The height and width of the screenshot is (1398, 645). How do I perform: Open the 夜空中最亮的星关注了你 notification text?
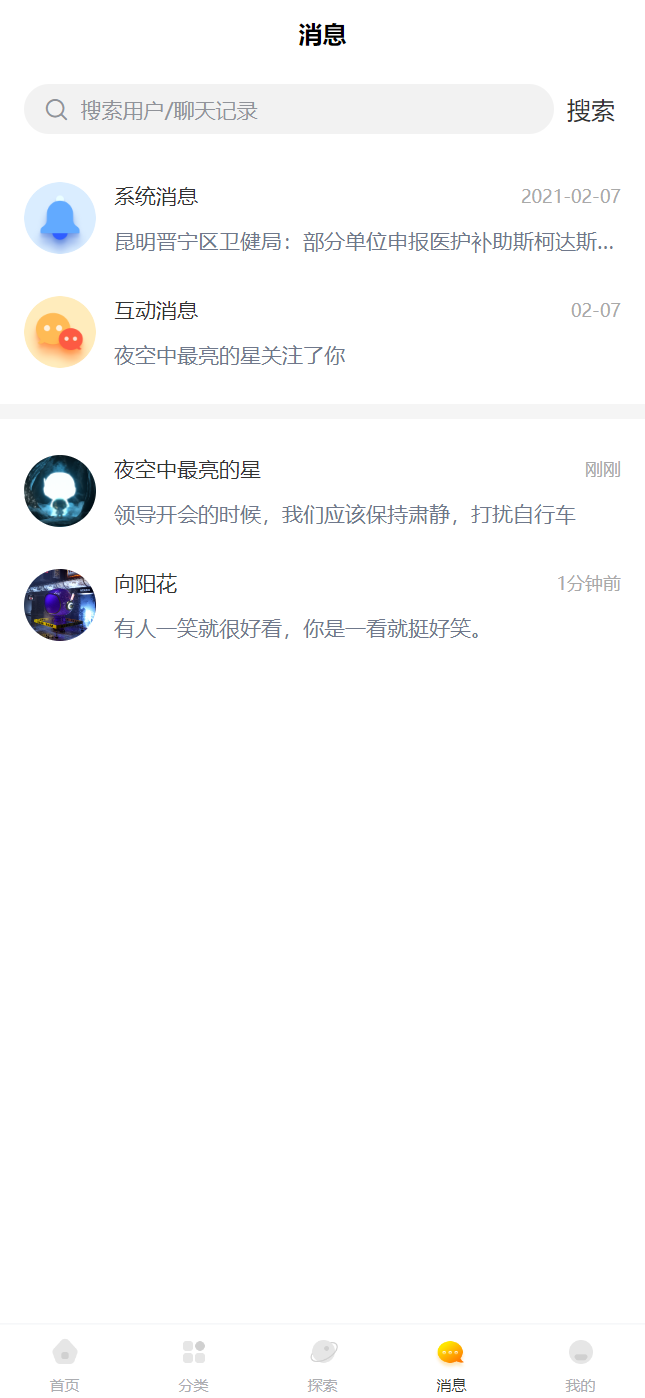pos(230,355)
